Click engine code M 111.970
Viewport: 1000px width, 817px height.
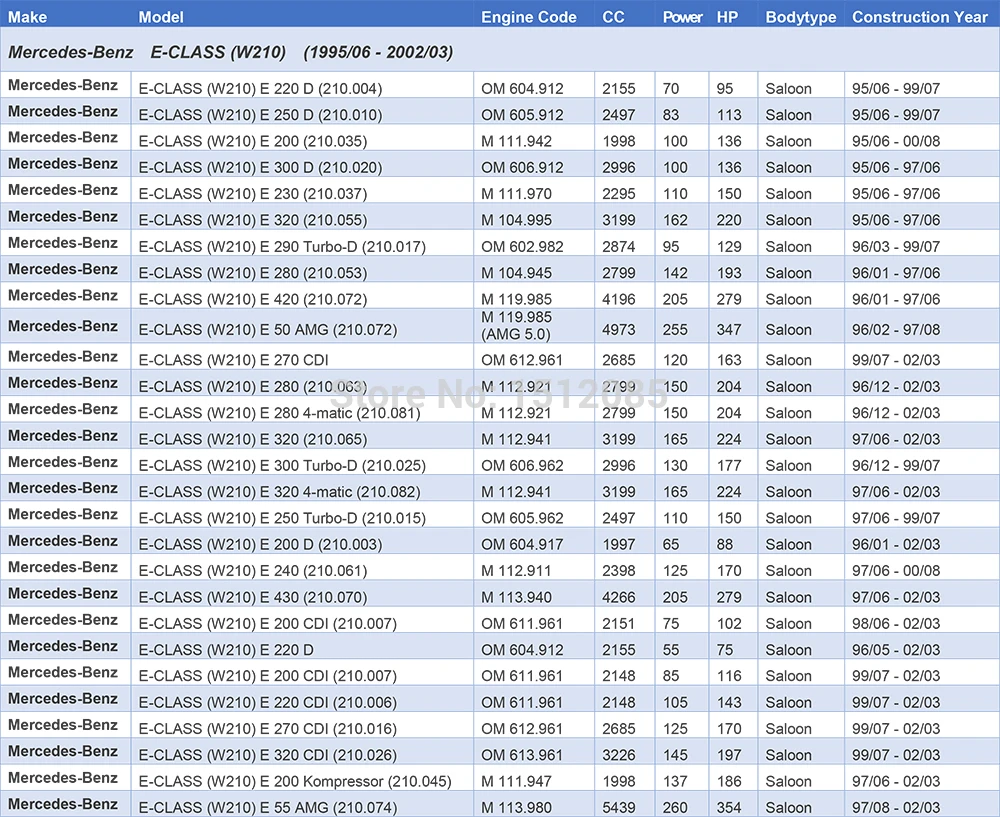[x=517, y=193]
